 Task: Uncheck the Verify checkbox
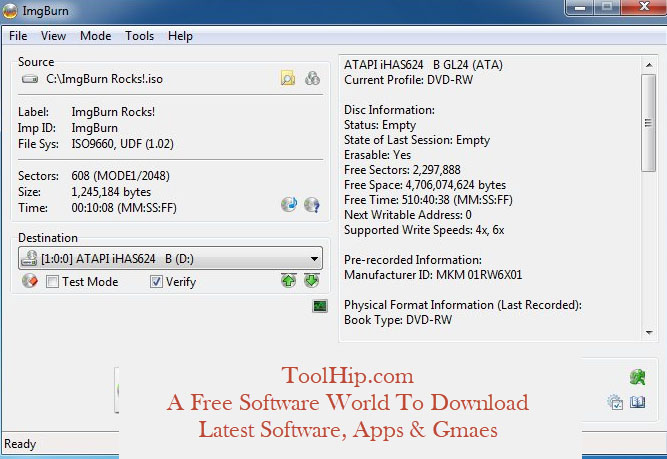[156, 282]
